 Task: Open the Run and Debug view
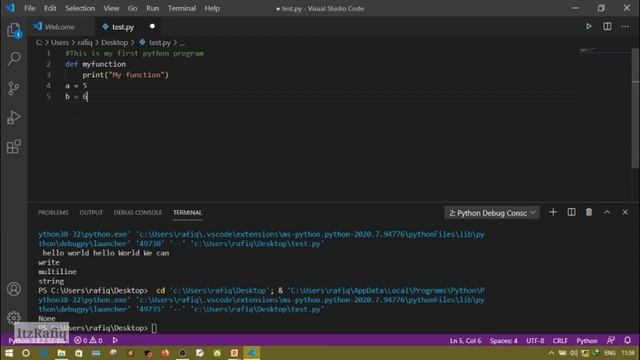pos(13,118)
